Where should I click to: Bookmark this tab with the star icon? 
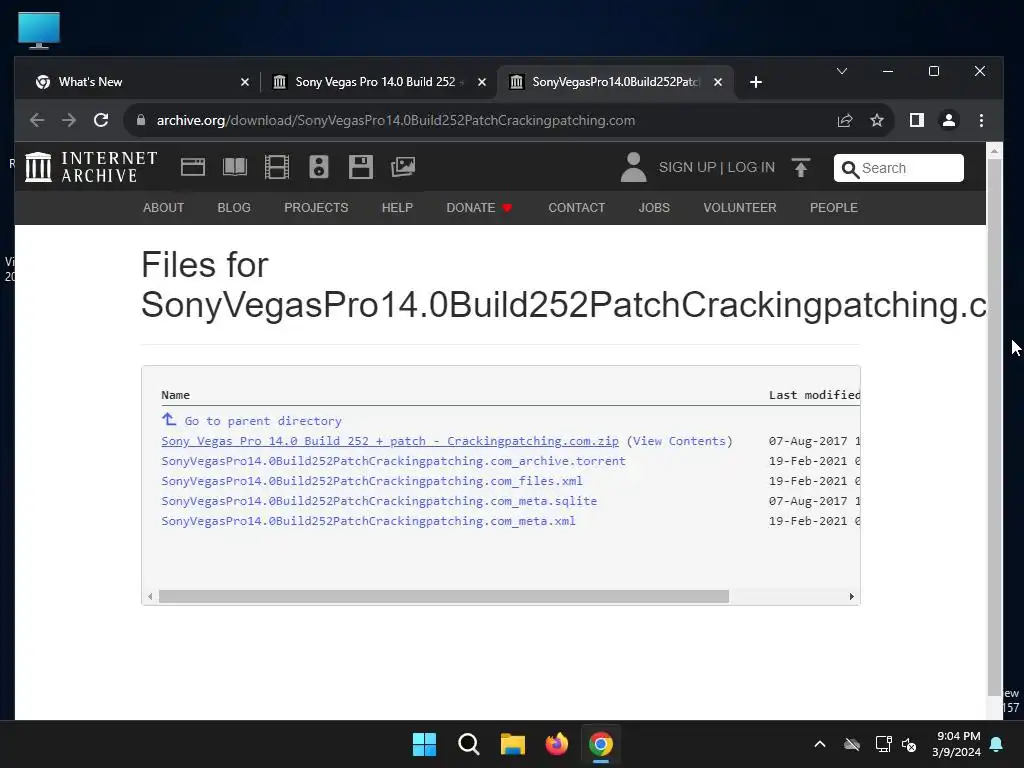[x=877, y=120]
